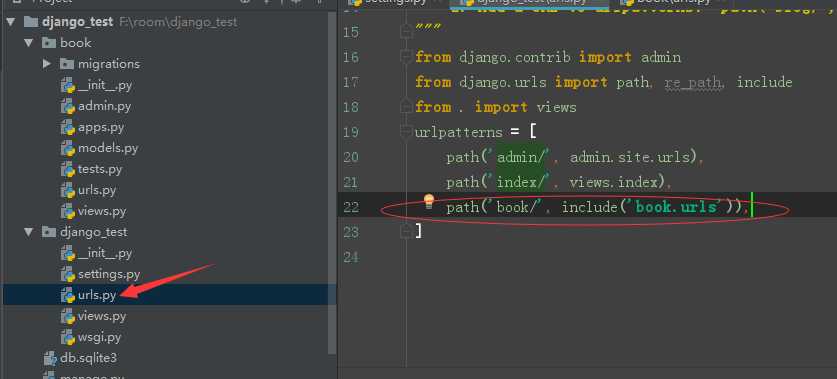Click views.py file icon under inner django_test
The width and height of the screenshot is (837, 379).
coord(68,317)
